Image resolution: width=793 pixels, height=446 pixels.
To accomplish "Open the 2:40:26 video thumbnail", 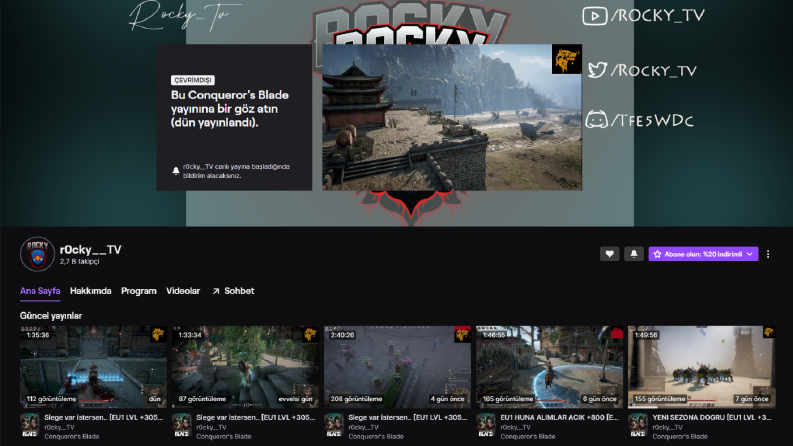I will [398, 367].
